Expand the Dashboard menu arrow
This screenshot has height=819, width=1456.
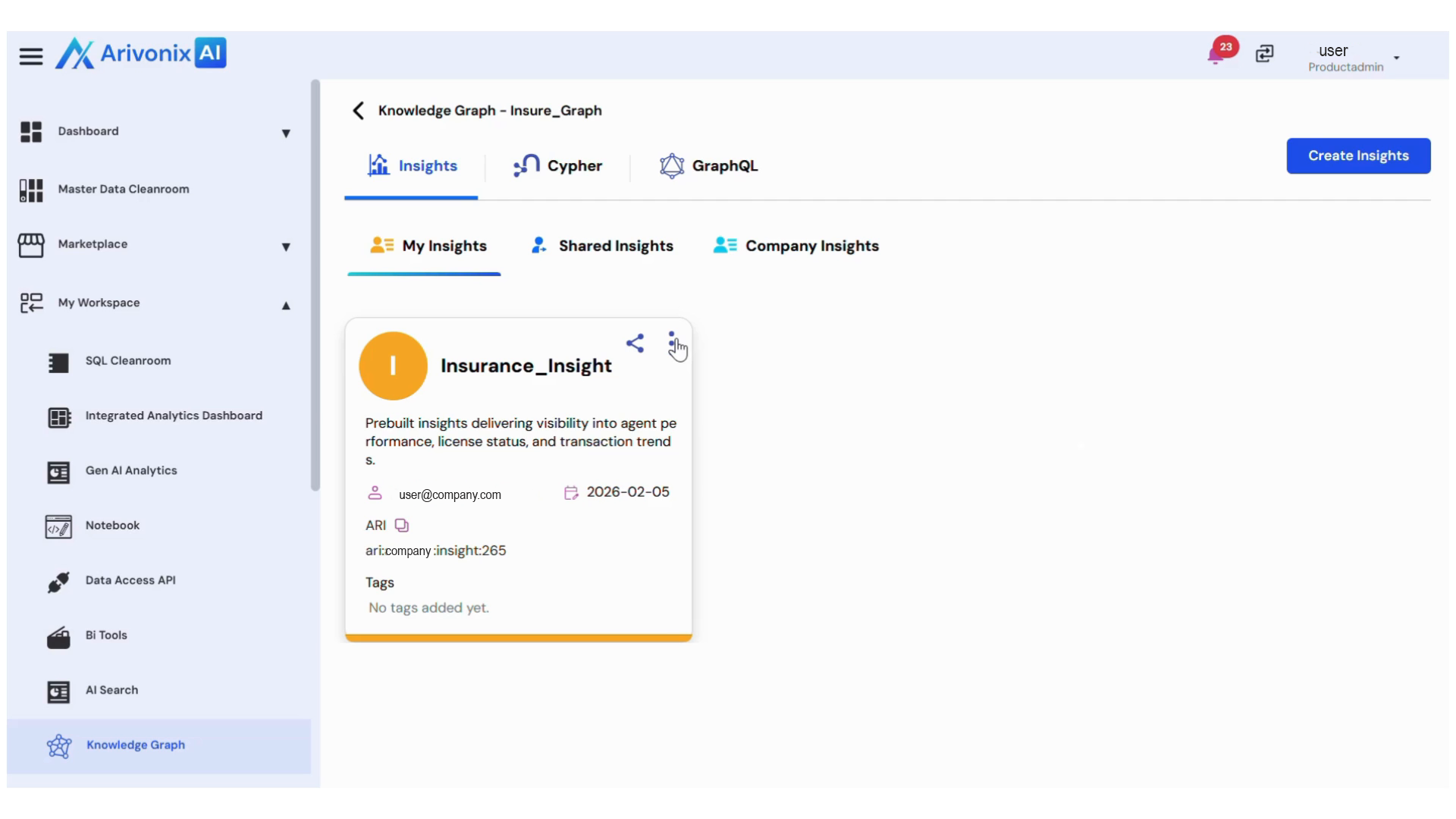[286, 133]
